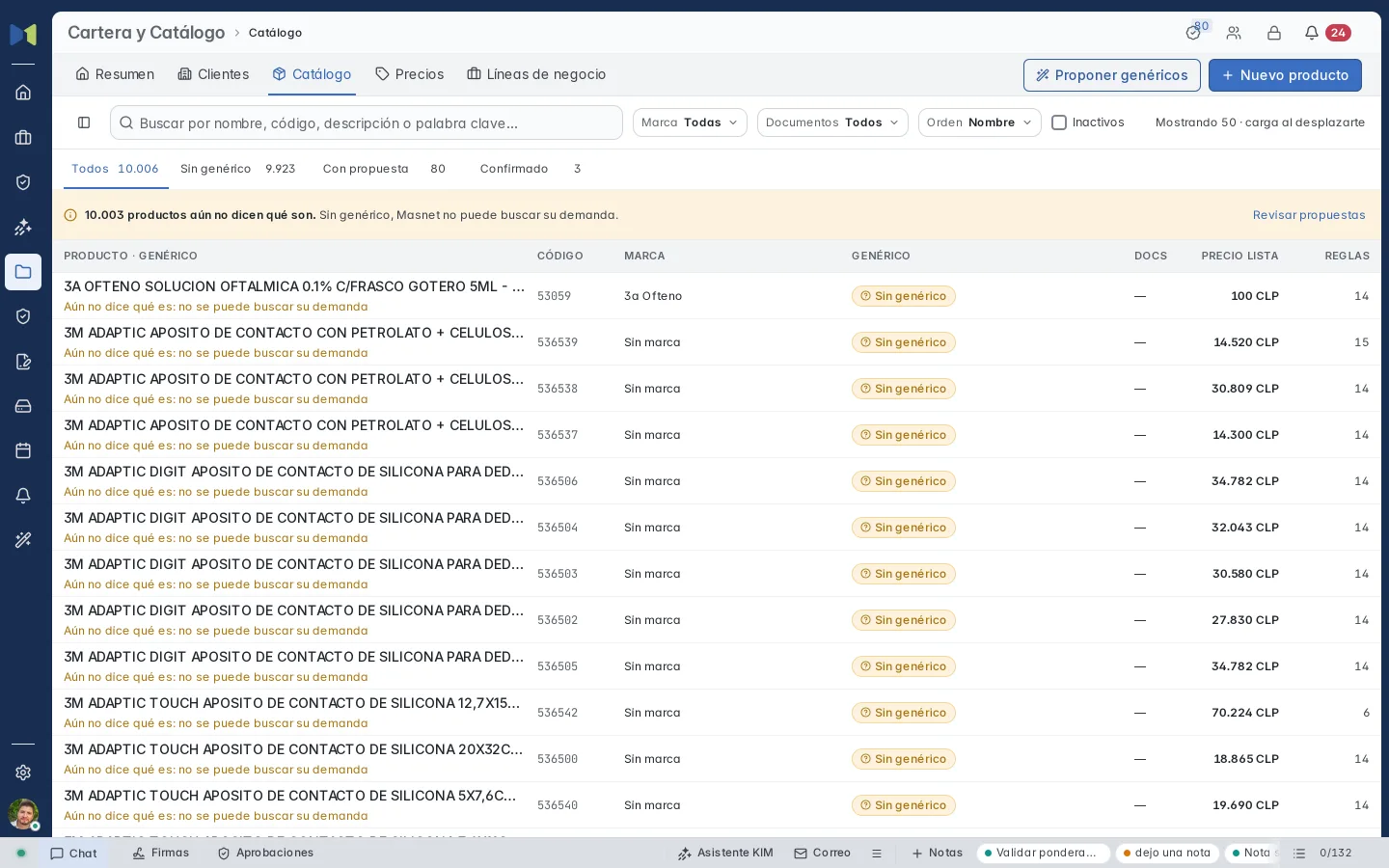Image resolution: width=1389 pixels, height=868 pixels.
Task: Toggle the Inactivos checkbox
Action: (1059, 122)
